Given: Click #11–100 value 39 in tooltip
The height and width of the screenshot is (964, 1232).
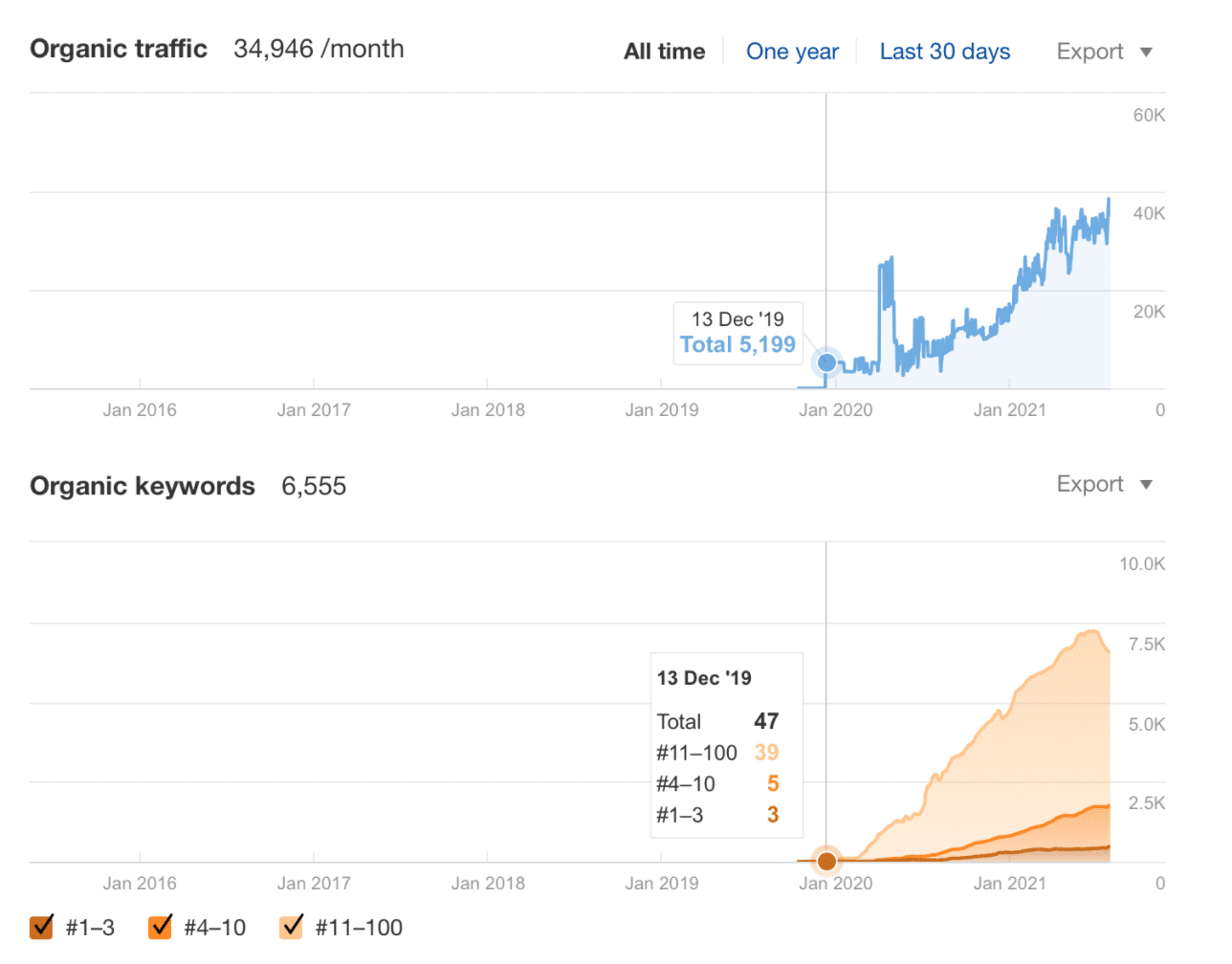Looking at the screenshot, I should [766, 753].
